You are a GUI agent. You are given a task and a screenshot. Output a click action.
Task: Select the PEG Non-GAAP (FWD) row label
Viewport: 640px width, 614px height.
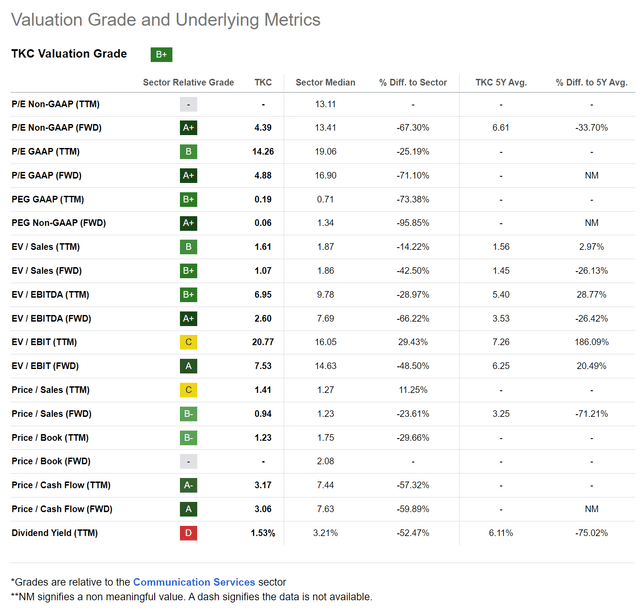(x=59, y=223)
